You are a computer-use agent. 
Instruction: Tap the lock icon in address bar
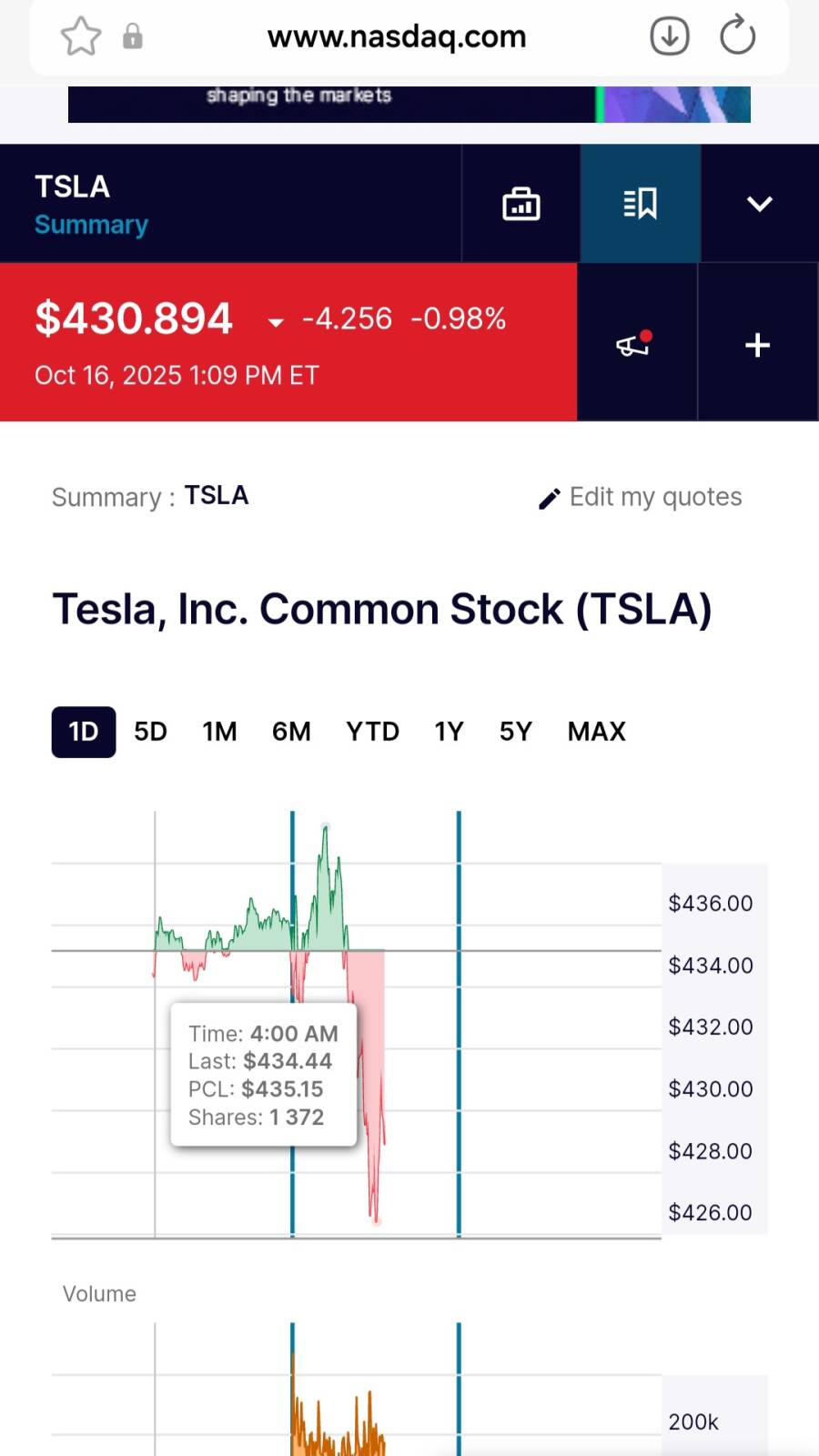coord(133,36)
